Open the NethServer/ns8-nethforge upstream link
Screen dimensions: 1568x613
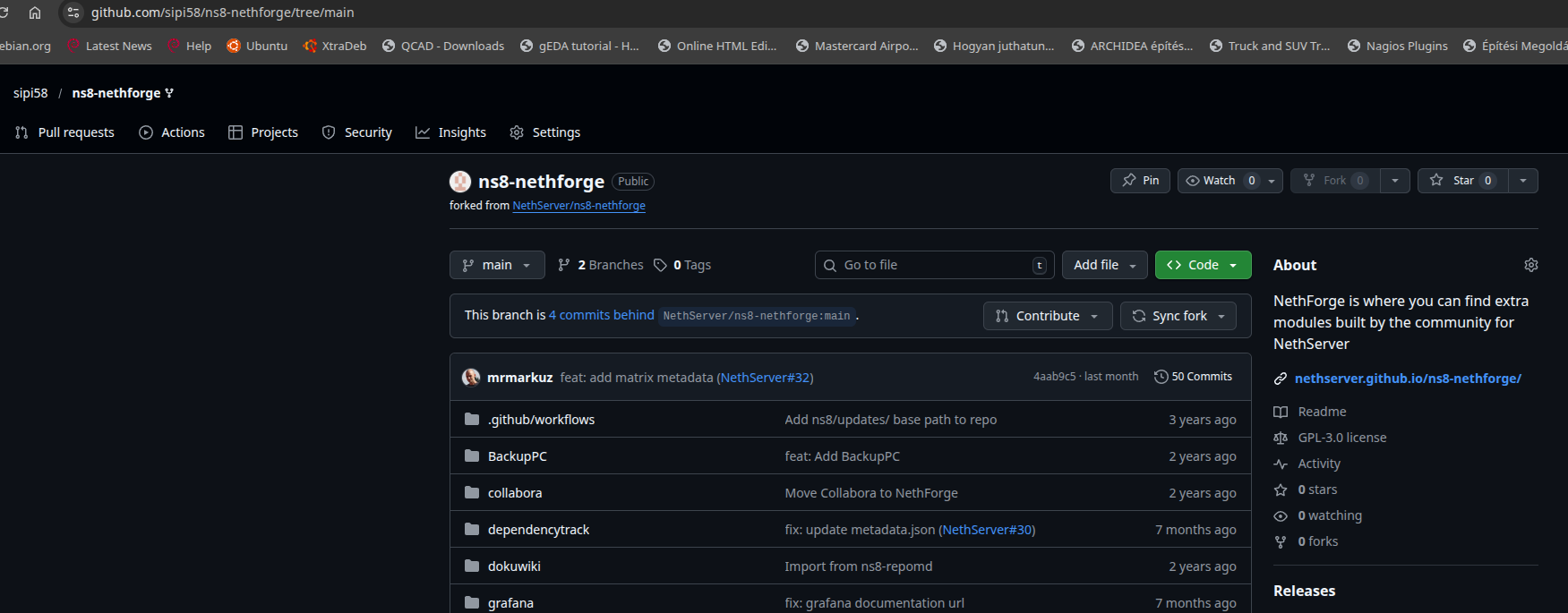(578, 206)
